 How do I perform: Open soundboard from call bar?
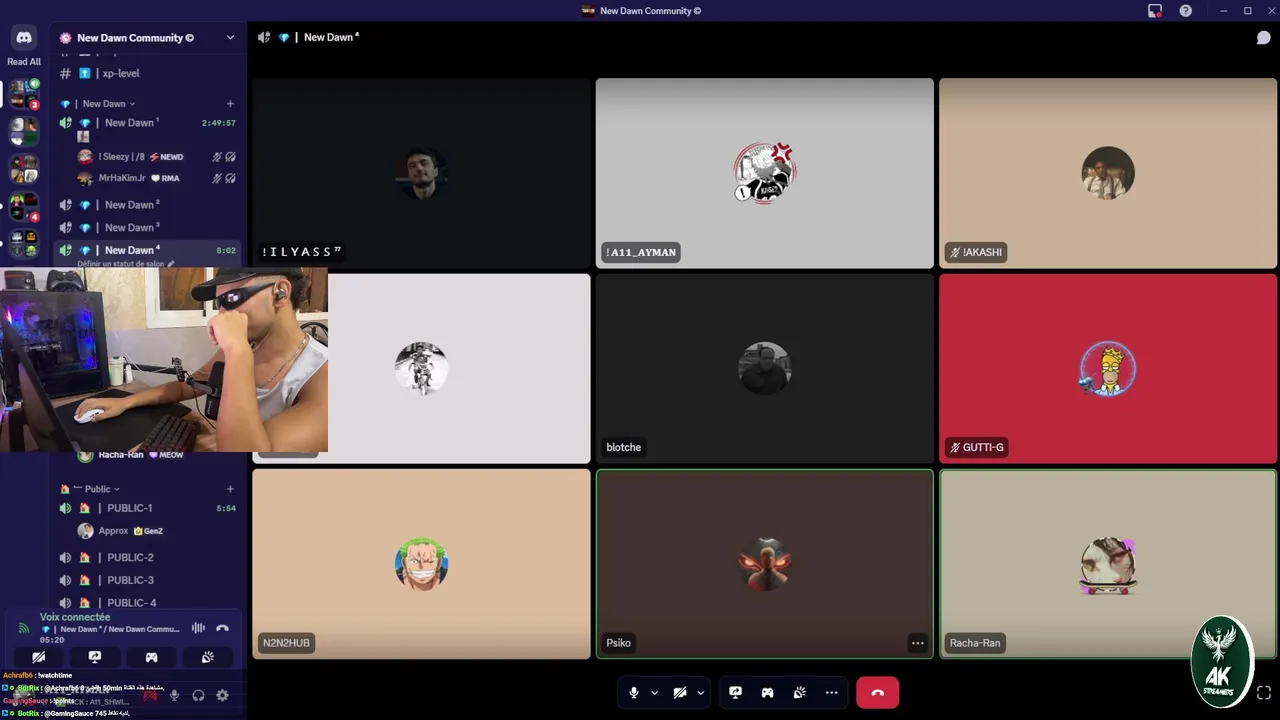(x=799, y=692)
